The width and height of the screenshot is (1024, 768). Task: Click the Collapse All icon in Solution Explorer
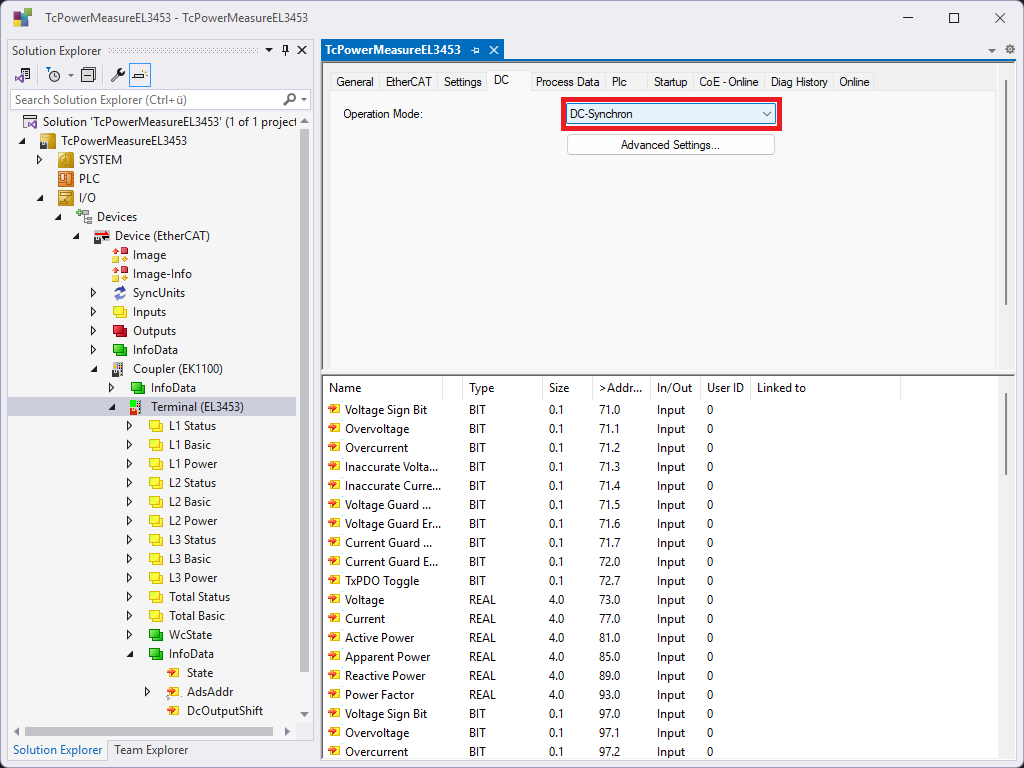(x=88, y=75)
